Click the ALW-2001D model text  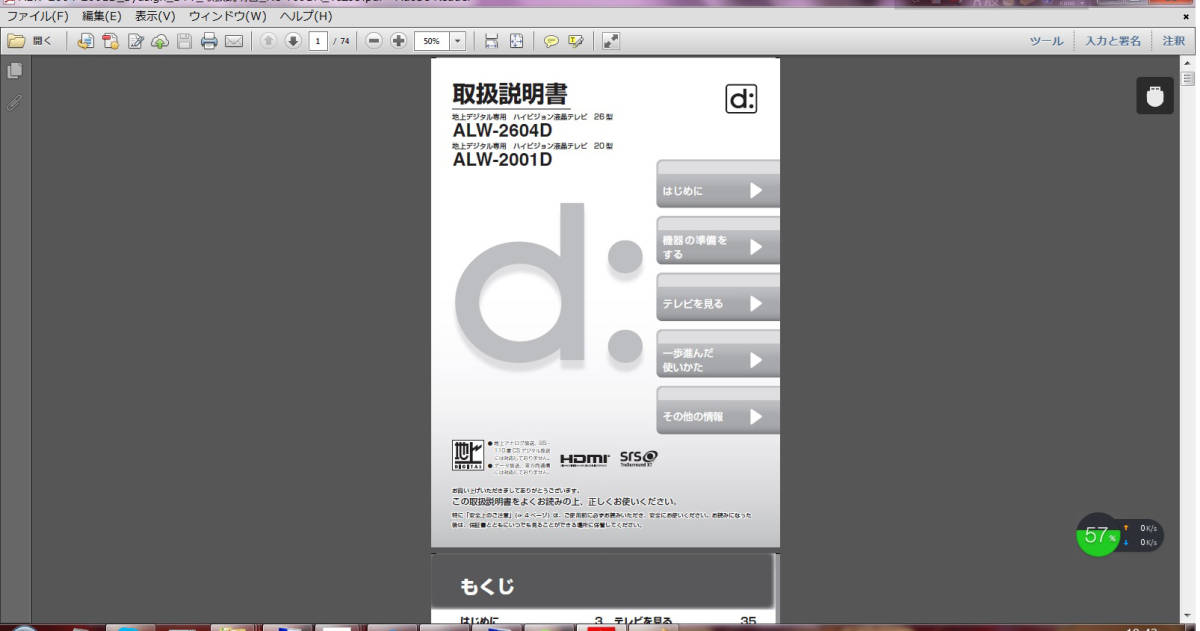(502, 160)
